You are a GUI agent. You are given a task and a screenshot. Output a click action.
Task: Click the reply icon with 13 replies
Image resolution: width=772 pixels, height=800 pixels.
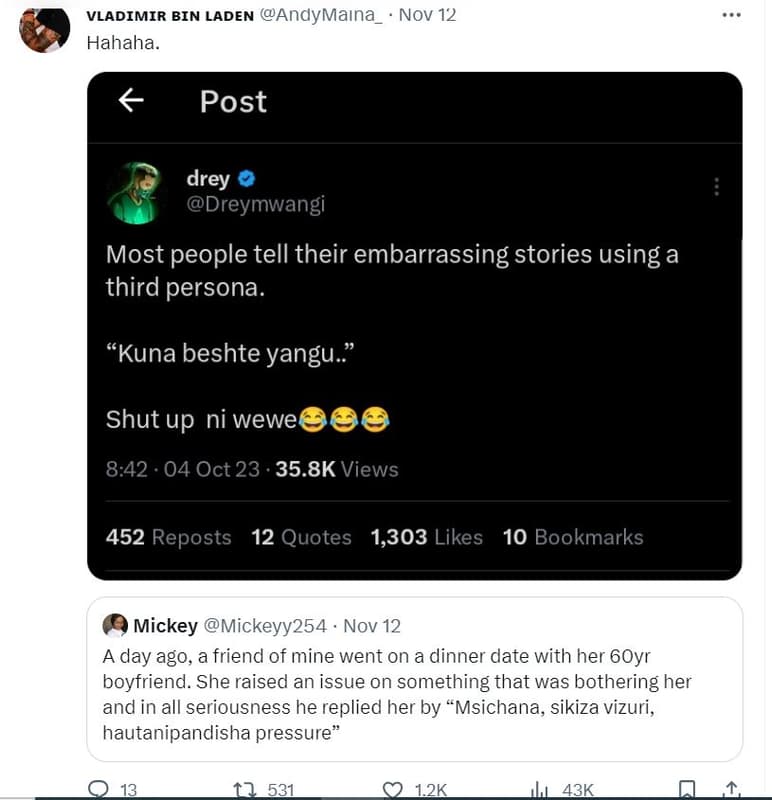point(99,789)
